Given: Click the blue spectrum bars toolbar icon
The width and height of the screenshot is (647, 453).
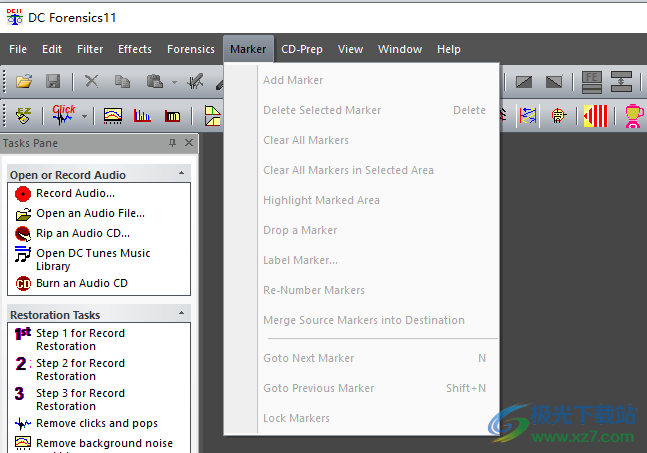Looking at the screenshot, I should [x=143, y=116].
